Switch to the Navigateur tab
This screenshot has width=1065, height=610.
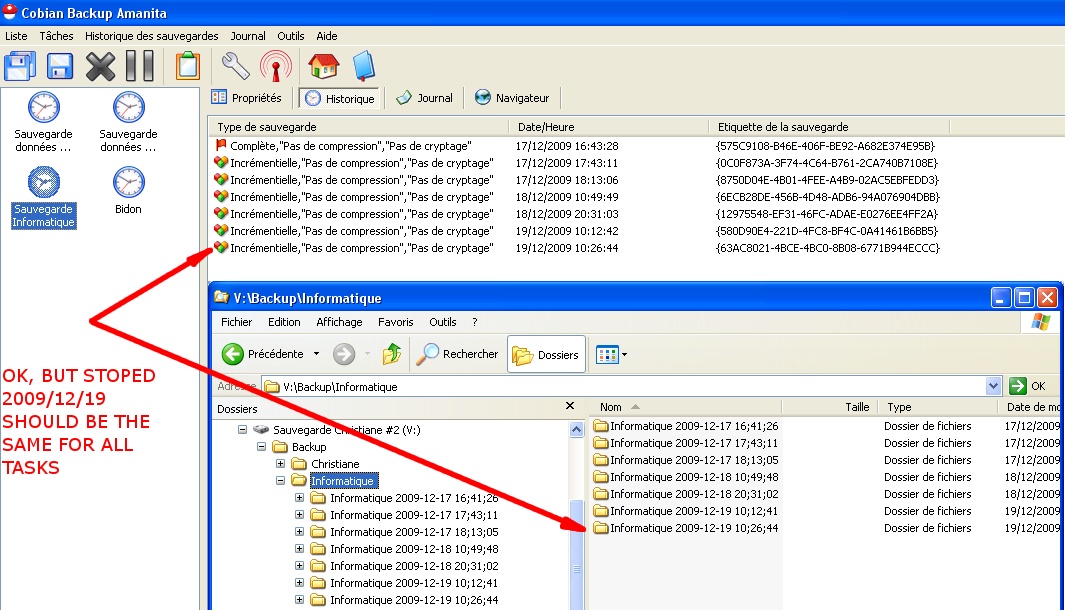(511, 98)
